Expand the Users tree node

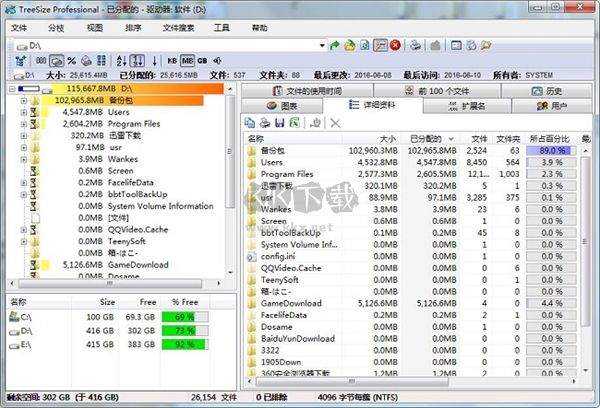24,113
